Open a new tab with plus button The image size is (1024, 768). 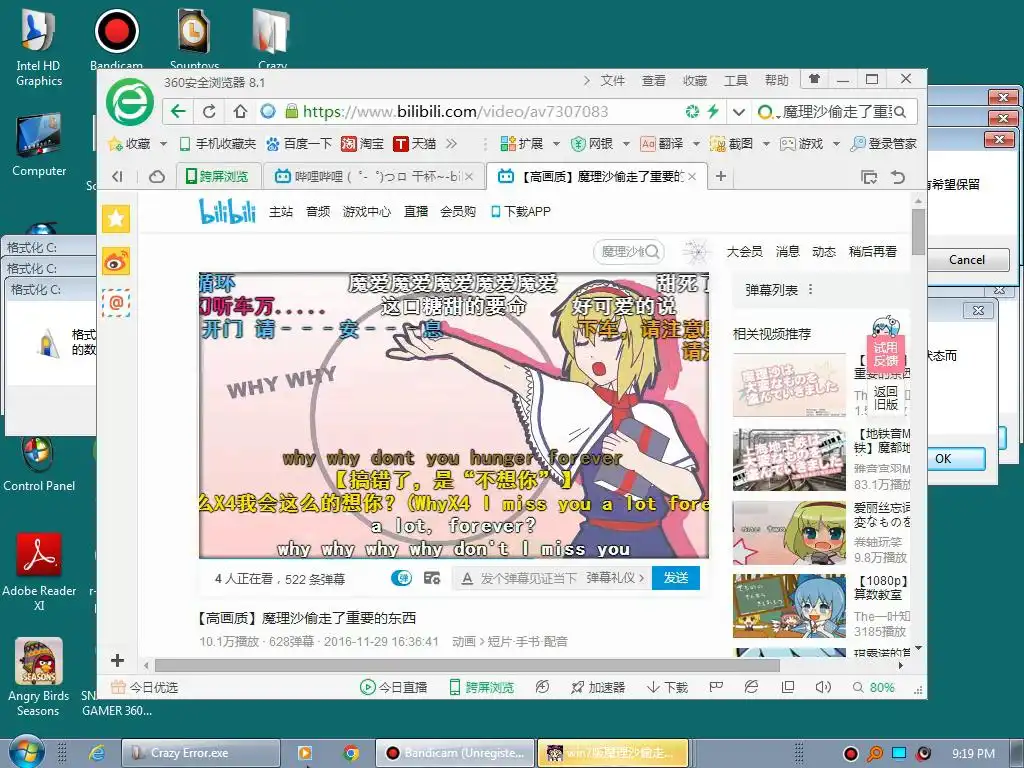pyautogui.click(x=721, y=176)
